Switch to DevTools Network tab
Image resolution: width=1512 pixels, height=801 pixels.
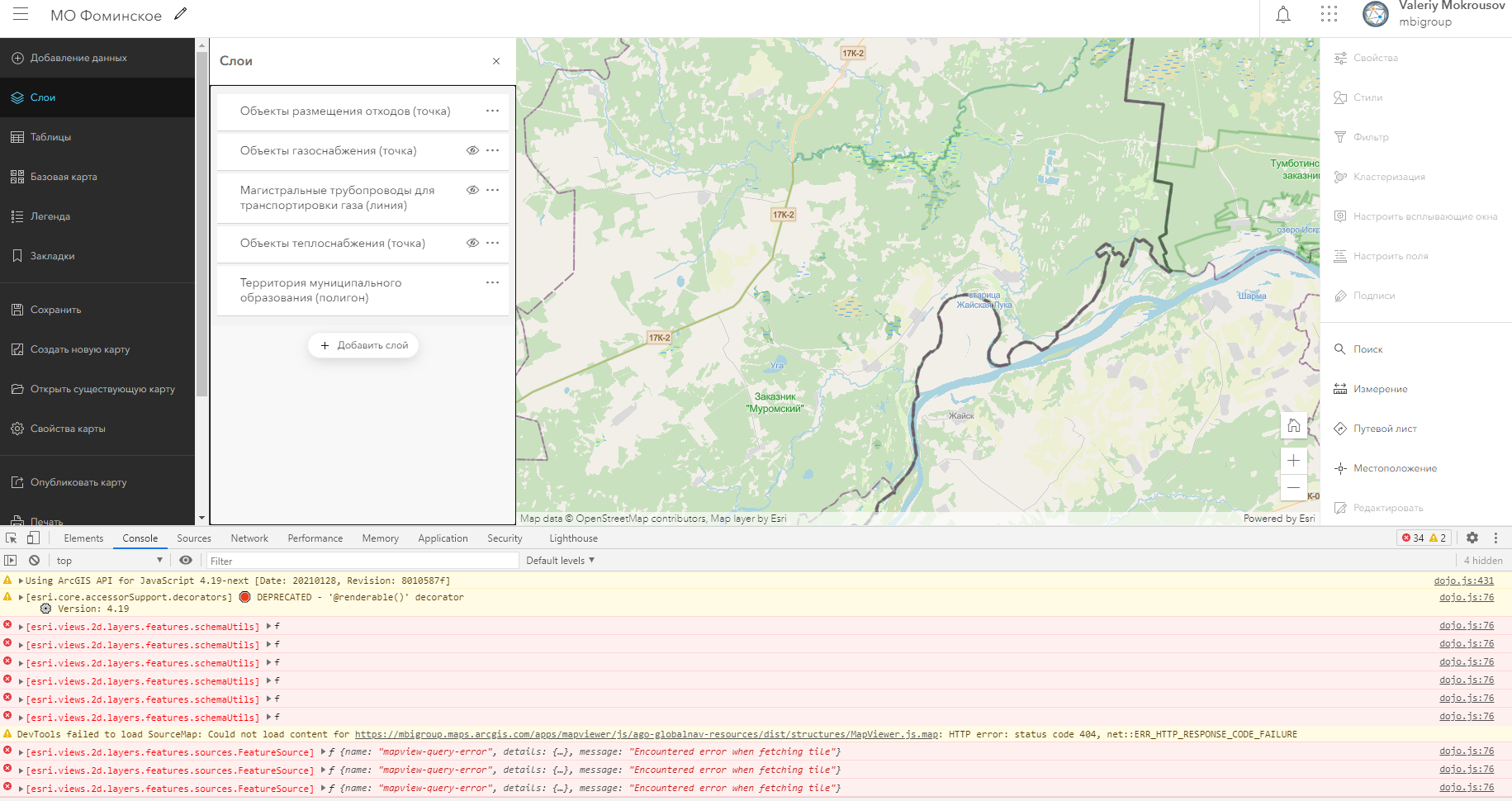click(x=249, y=538)
